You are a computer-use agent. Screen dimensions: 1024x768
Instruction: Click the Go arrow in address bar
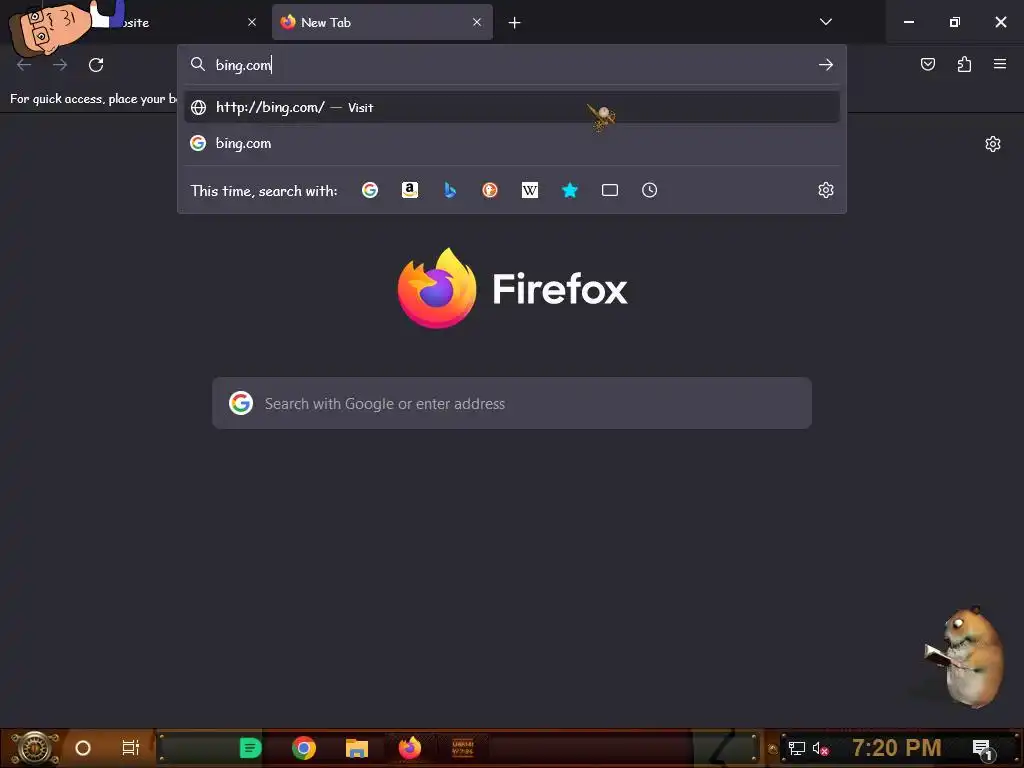click(825, 65)
